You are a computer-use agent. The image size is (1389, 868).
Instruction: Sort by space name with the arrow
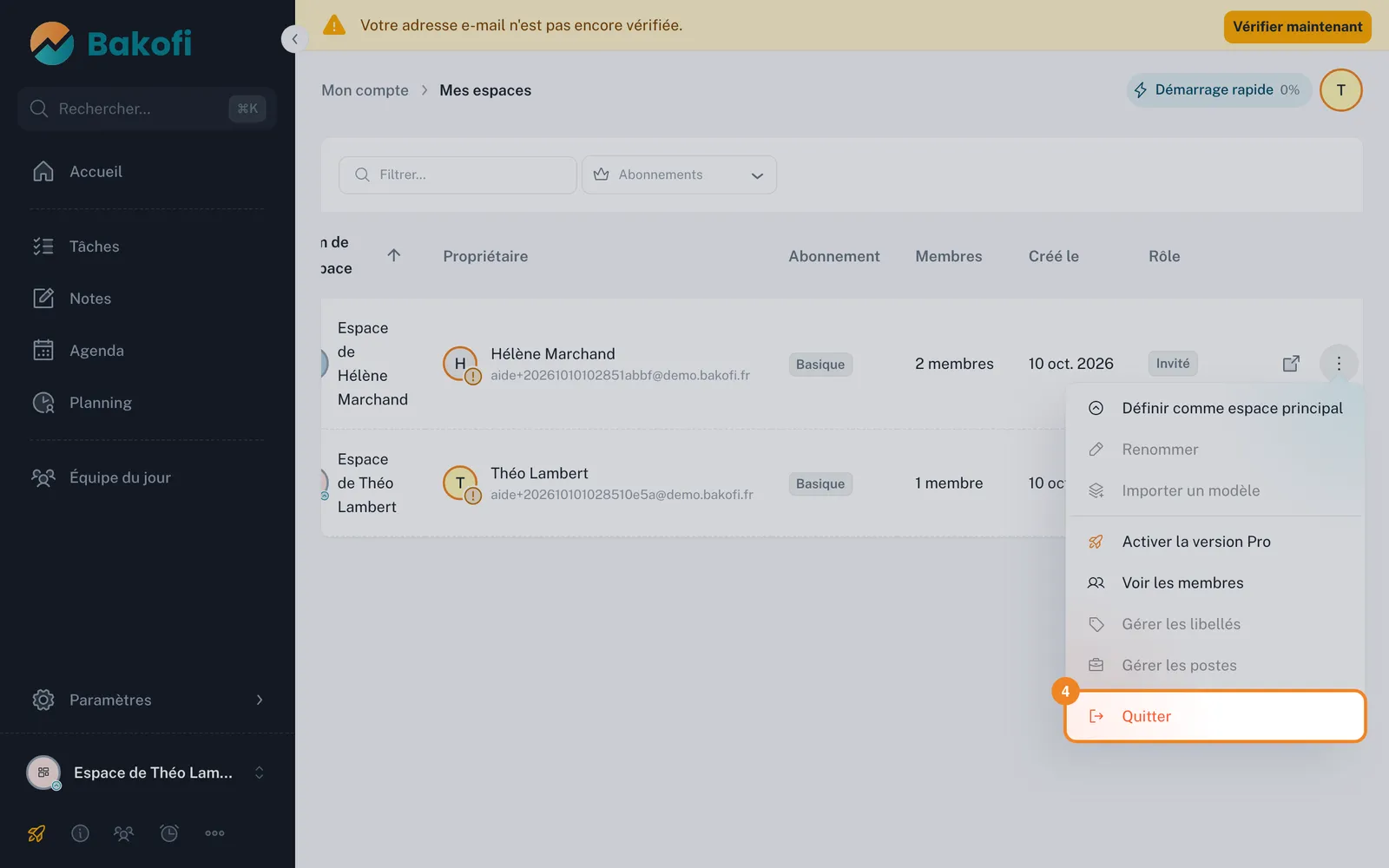(394, 255)
